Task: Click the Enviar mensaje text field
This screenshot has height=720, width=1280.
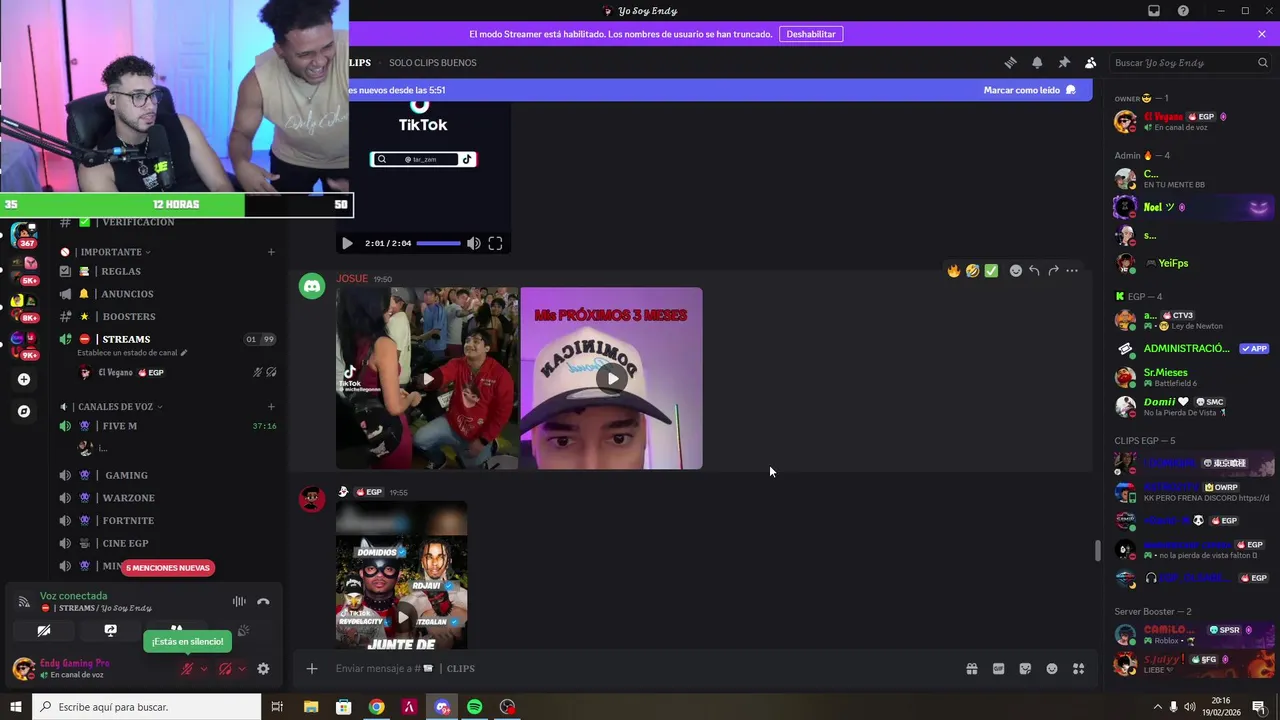Action: (x=640, y=668)
